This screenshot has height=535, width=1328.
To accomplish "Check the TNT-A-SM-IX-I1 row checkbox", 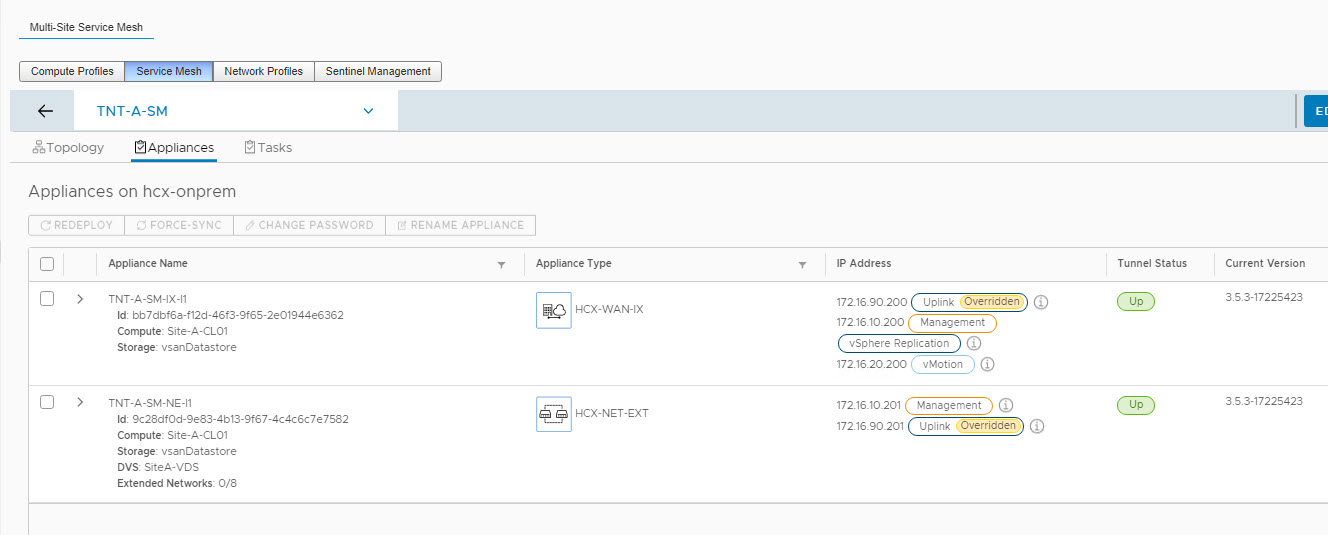I will (x=47, y=299).
